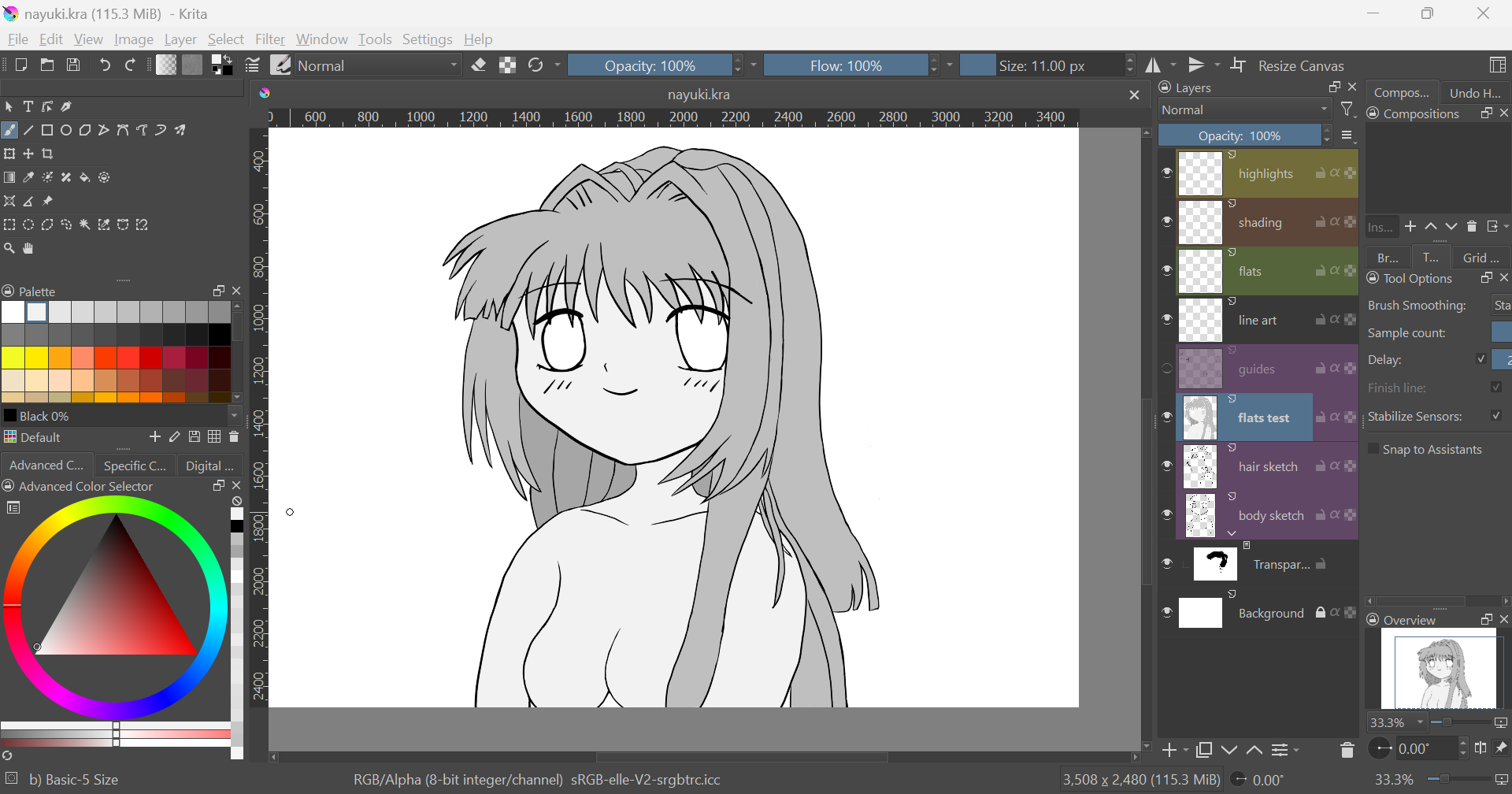
Task: Select the Fill bucket tool
Action: (x=85, y=178)
